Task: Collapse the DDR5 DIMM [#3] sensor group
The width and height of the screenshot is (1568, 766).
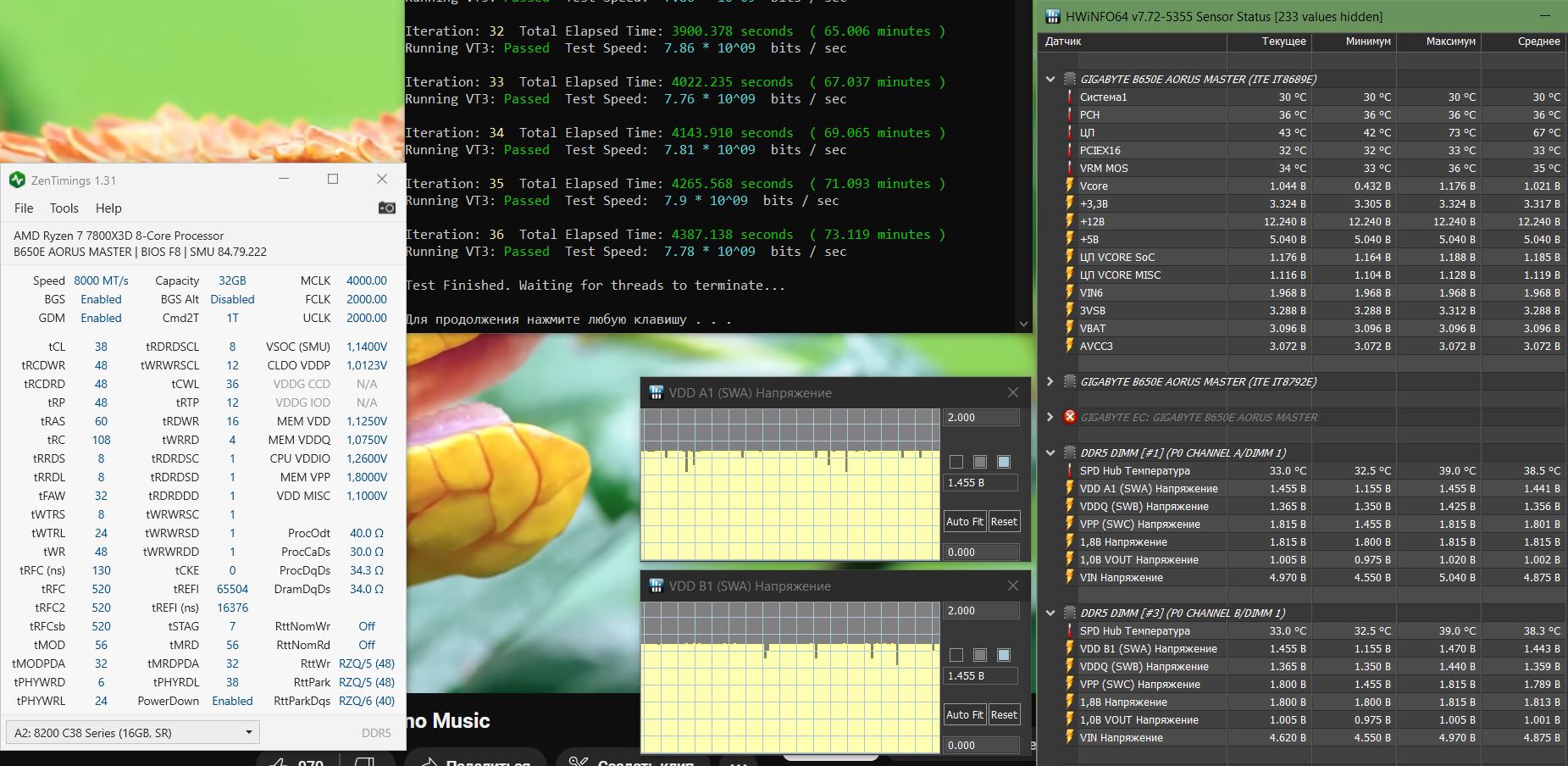Action: coord(1050,613)
